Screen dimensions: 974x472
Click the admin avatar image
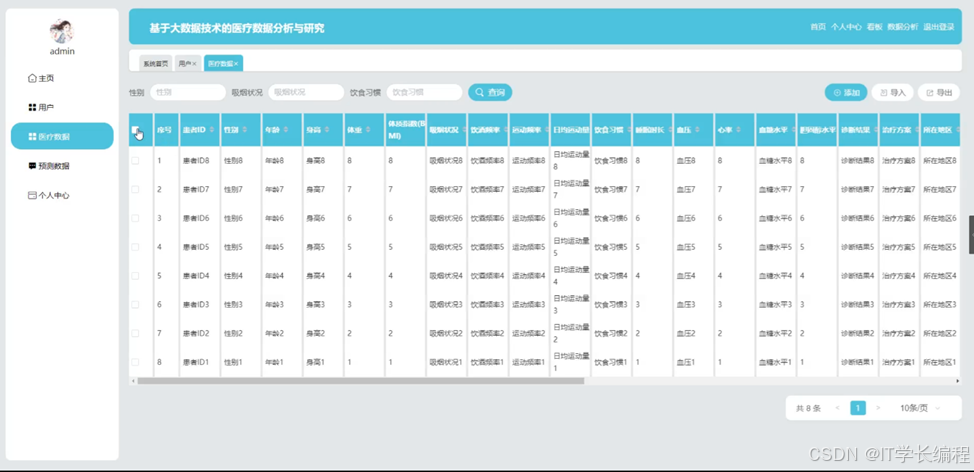tap(61, 32)
